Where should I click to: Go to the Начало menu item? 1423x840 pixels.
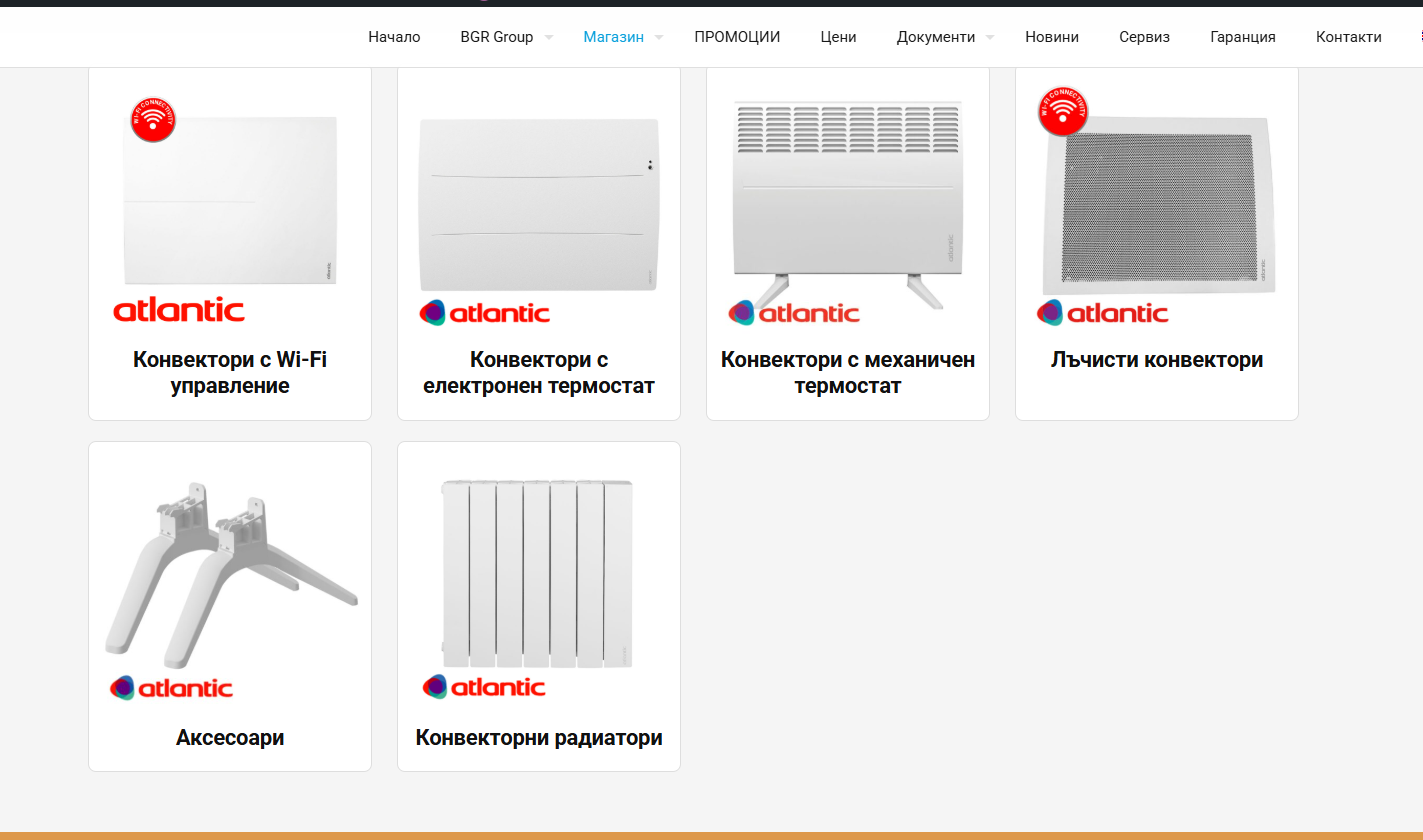(394, 37)
